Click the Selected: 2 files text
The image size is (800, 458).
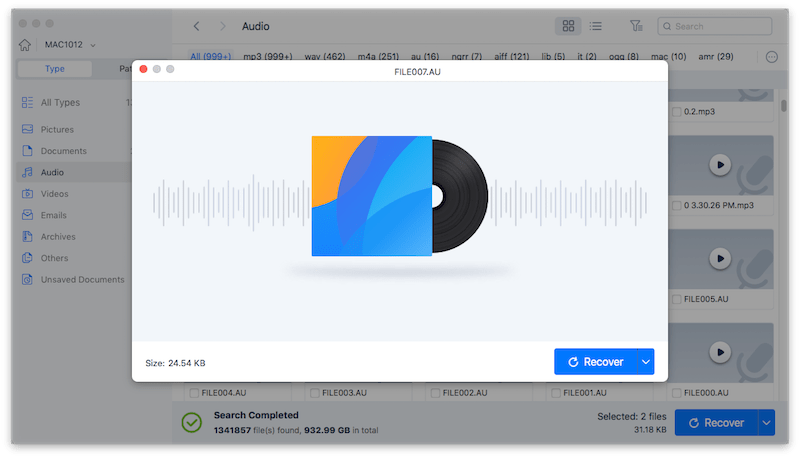[632, 417]
